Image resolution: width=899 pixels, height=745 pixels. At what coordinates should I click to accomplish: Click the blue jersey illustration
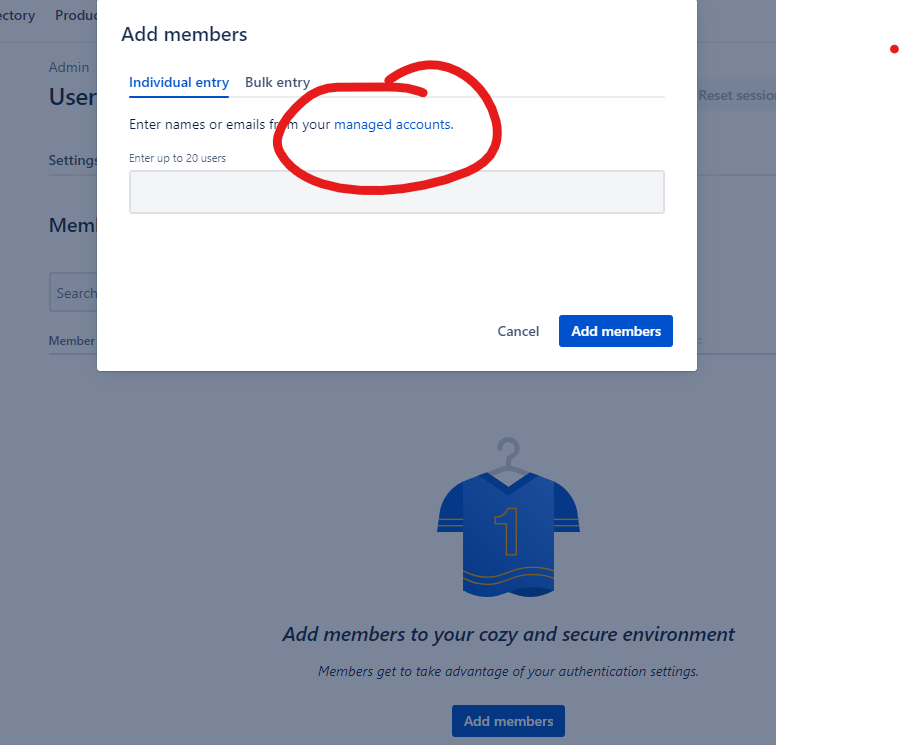coord(509,533)
